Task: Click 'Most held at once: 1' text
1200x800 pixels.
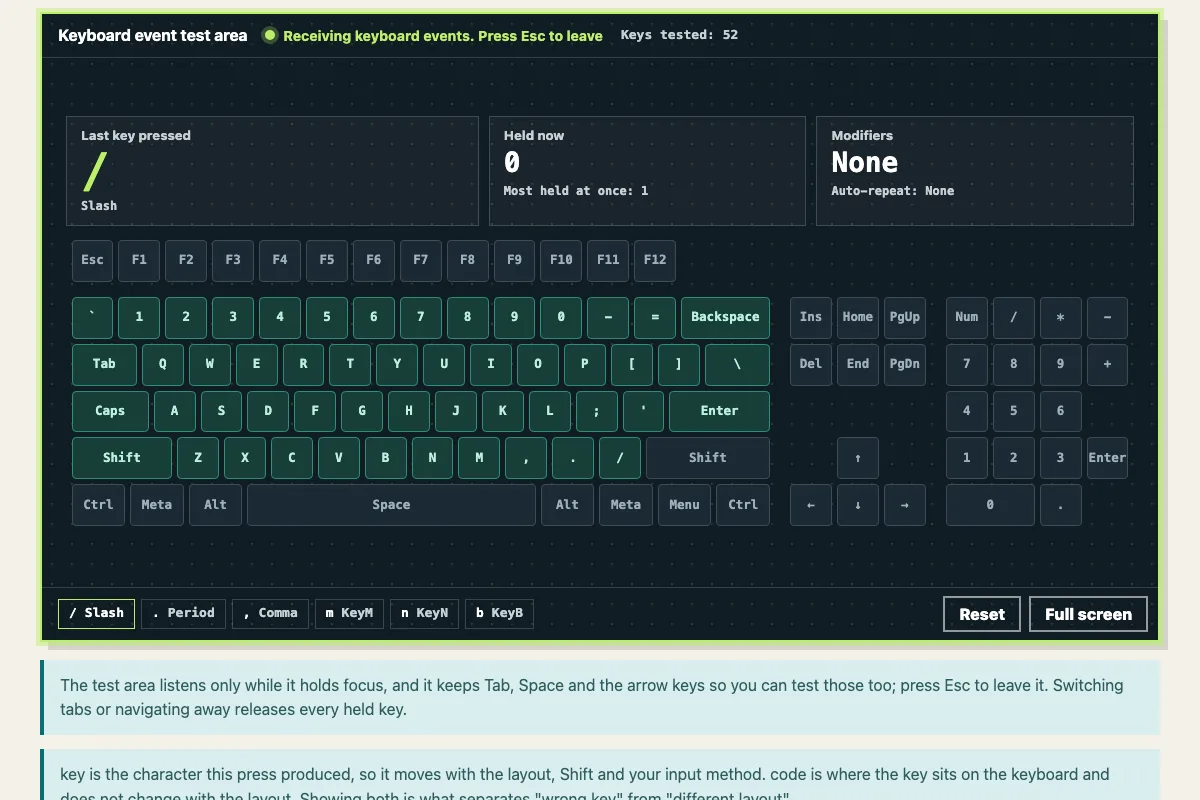Action: [576, 191]
